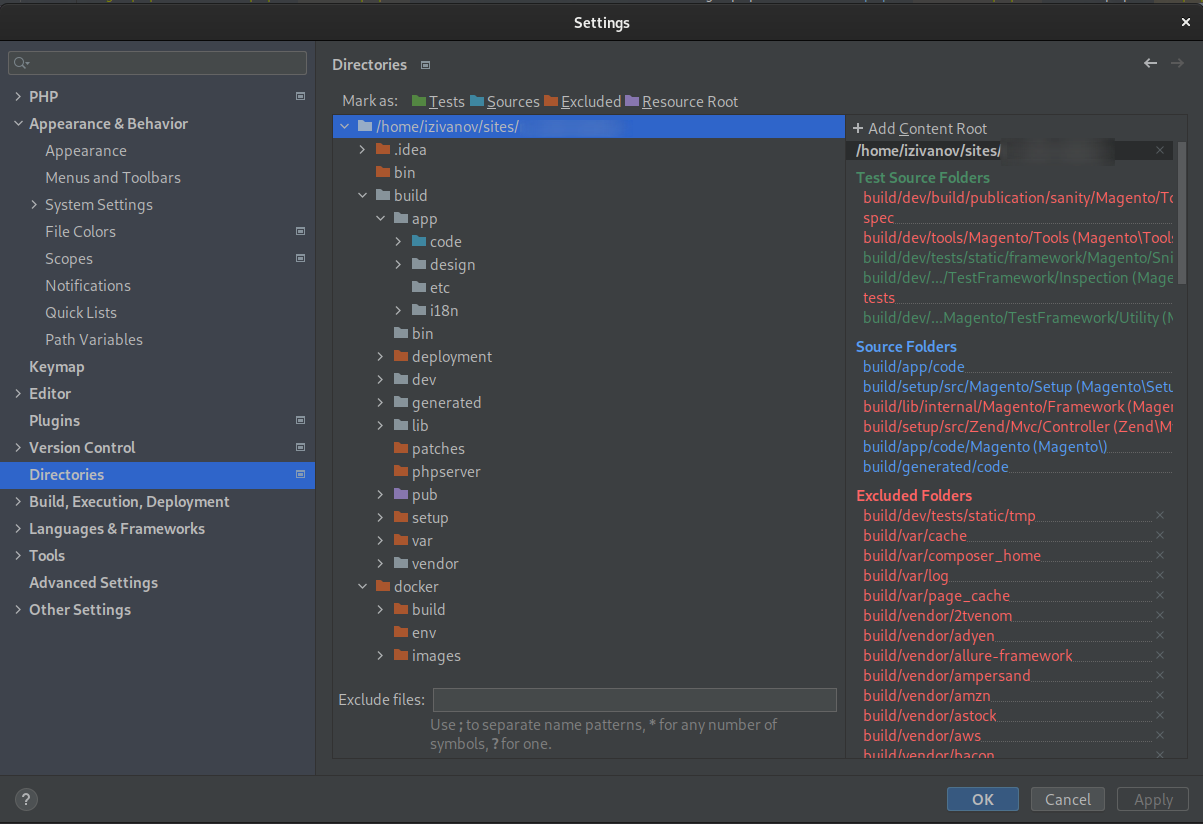
Task: Click project-level icon beside File Colors
Action: 300,231
